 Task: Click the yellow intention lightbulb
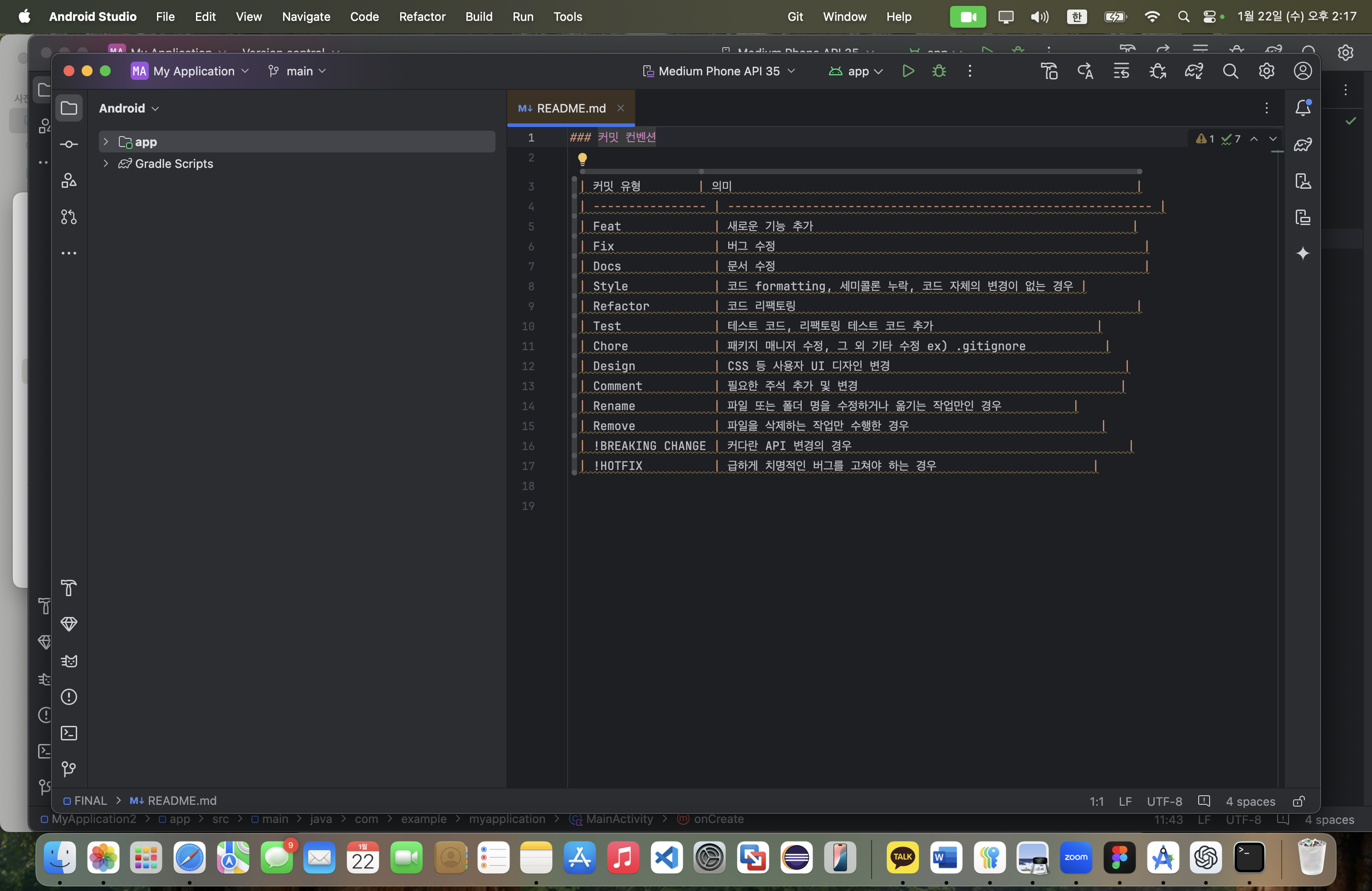tap(582, 158)
